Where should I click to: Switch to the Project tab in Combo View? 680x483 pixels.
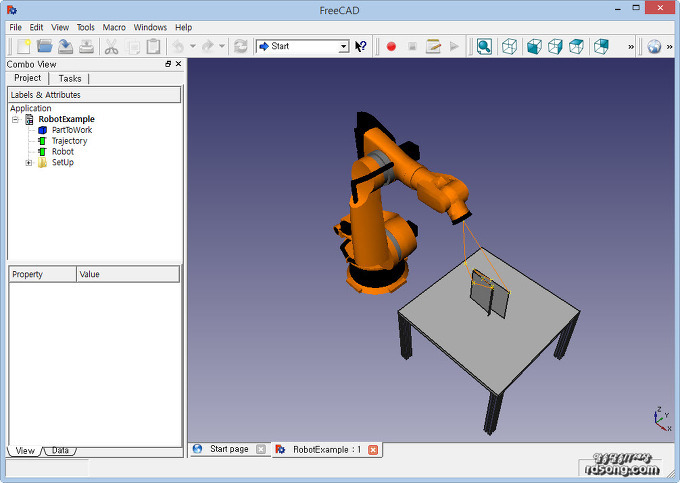(27, 78)
